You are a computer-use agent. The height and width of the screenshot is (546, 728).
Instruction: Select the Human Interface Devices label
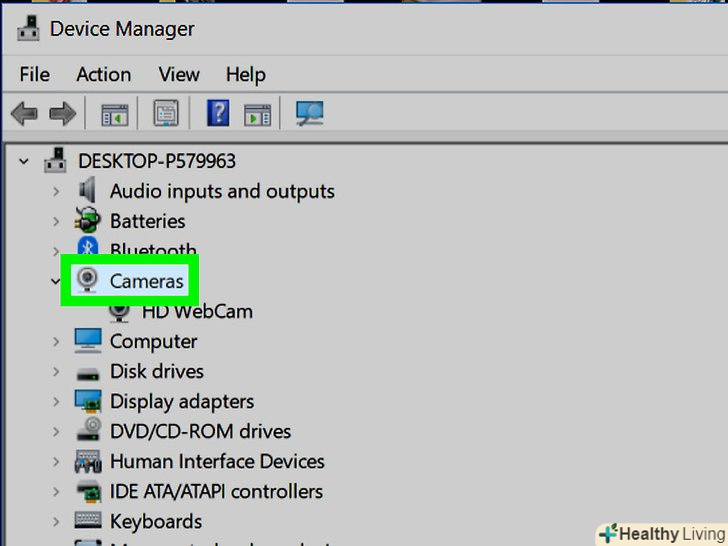217,462
